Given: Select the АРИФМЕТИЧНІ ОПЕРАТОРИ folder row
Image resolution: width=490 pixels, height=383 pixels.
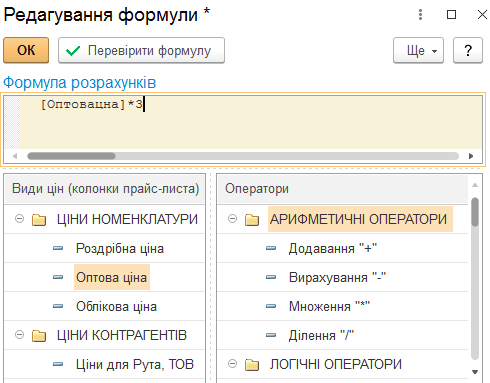Looking at the screenshot, I should (x=343, y=219).
